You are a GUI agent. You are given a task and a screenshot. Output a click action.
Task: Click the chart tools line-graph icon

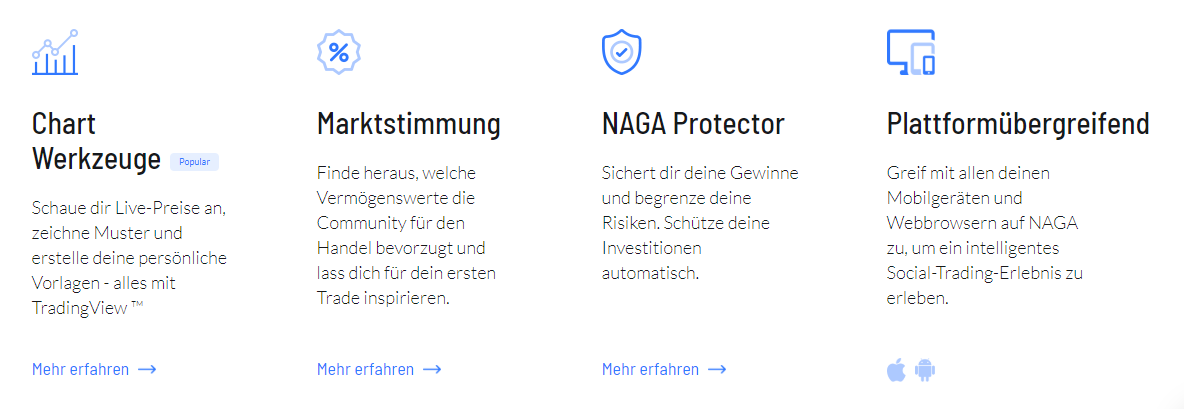click(x=55, y=52)
